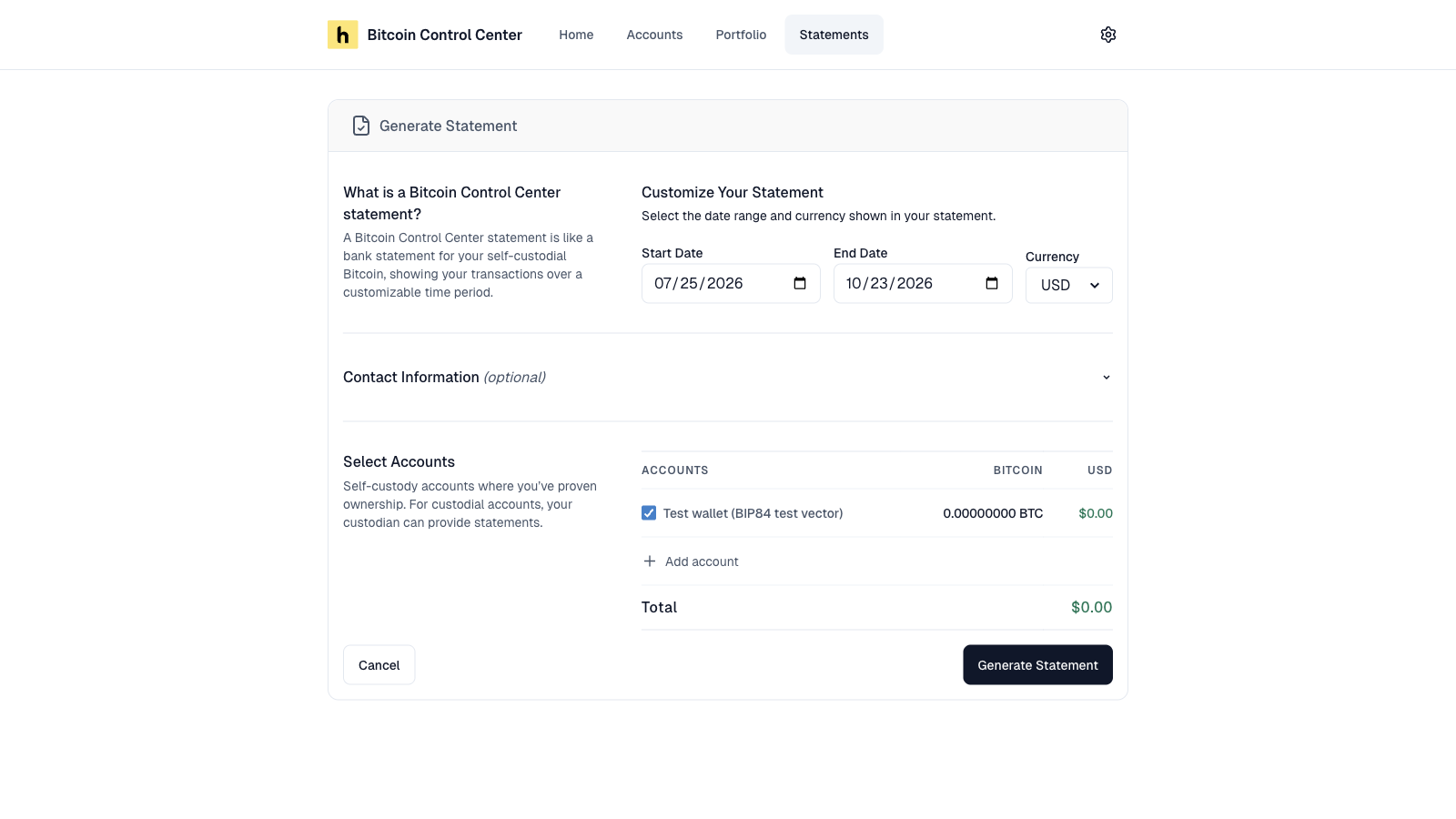The width and height of the screenshot is (1456, 819).
Task: Click the Select Accounts heading
Action: click(399, 461)
